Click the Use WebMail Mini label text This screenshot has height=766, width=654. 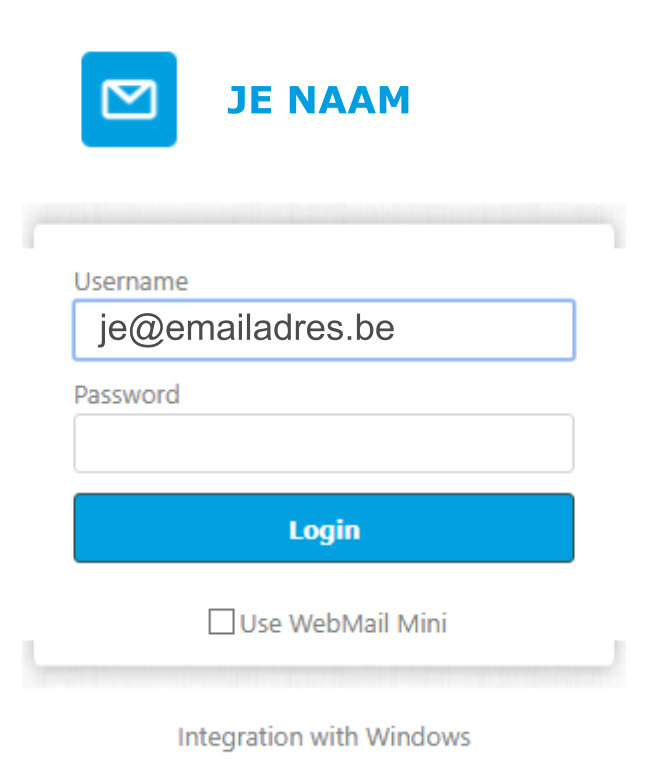point(343,623)
